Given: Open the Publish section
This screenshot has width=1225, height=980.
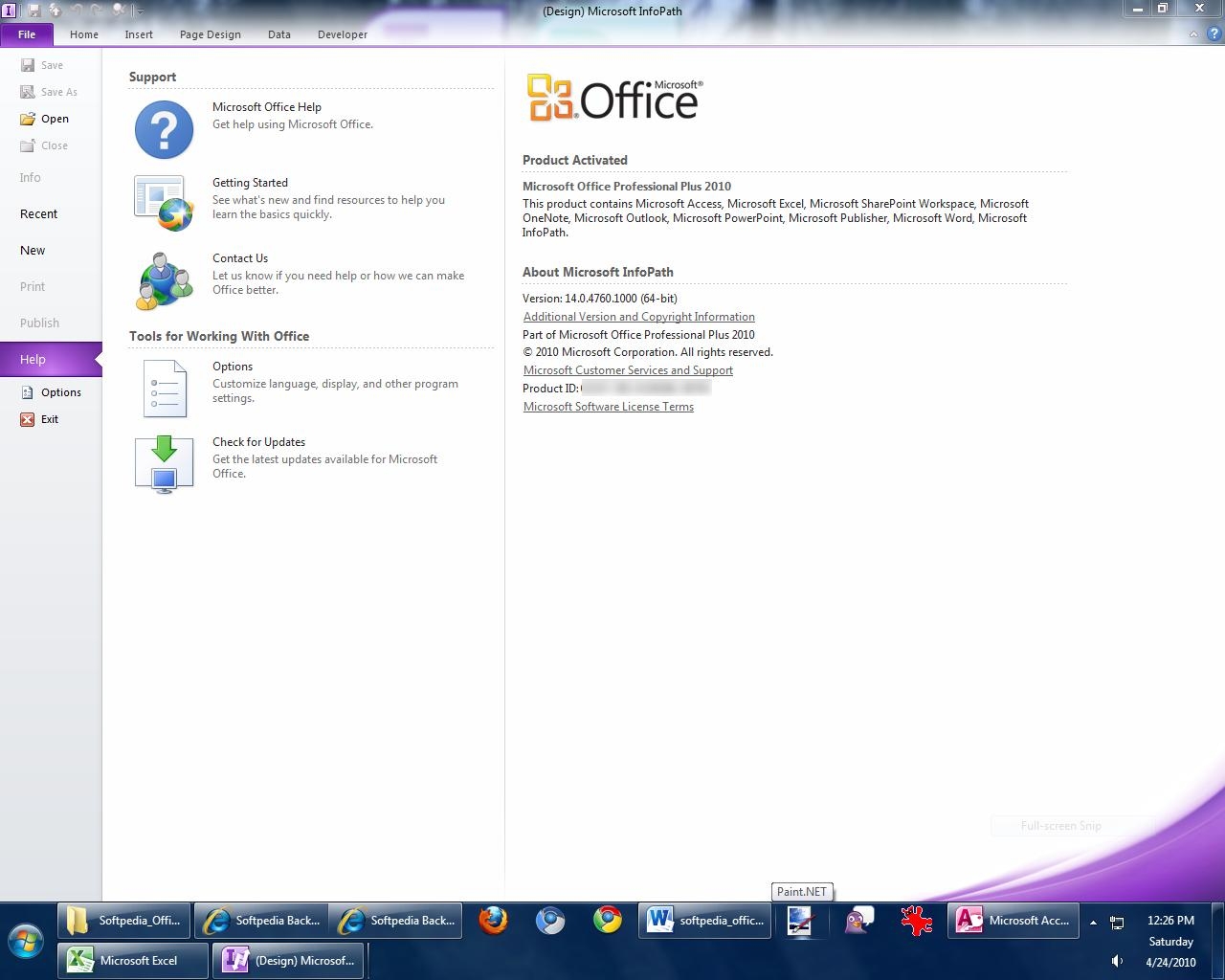Looking at the screenshot, I should tap(39, 323).
